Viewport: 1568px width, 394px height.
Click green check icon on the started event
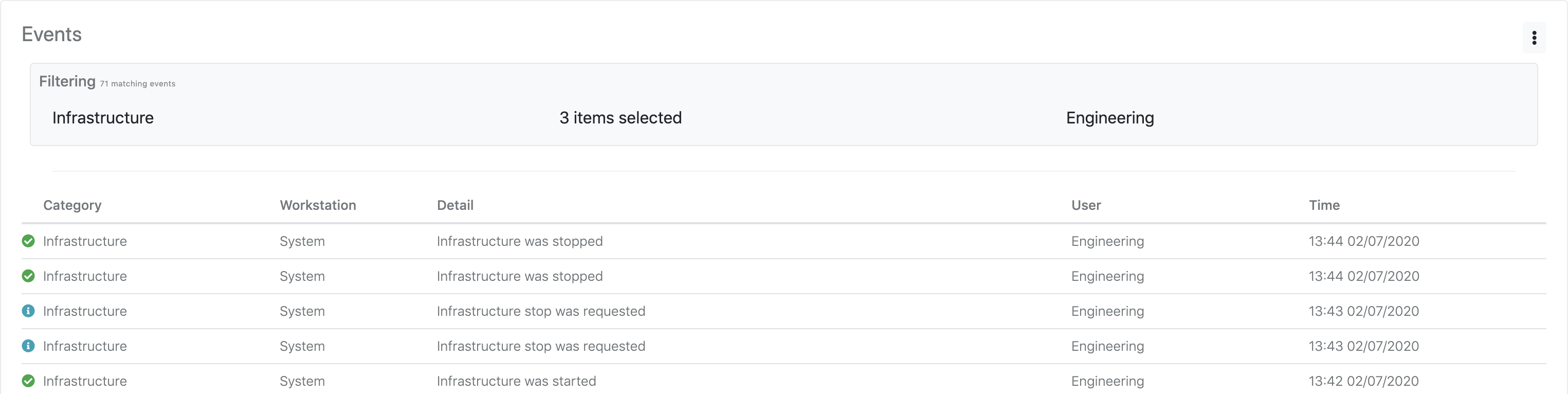click(28, 381)
